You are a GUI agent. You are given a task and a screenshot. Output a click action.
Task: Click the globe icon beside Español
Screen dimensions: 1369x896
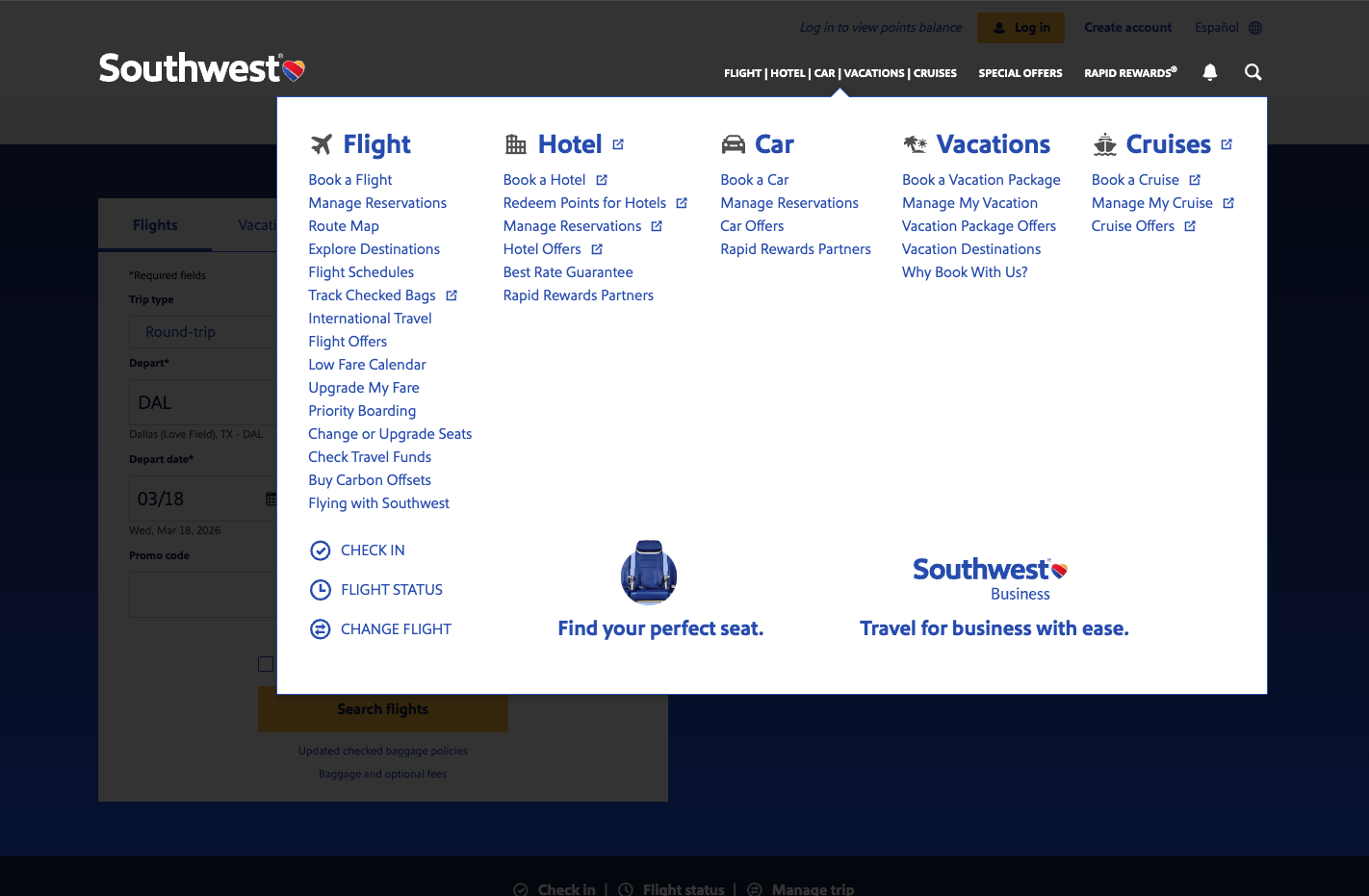[1254, 27]
